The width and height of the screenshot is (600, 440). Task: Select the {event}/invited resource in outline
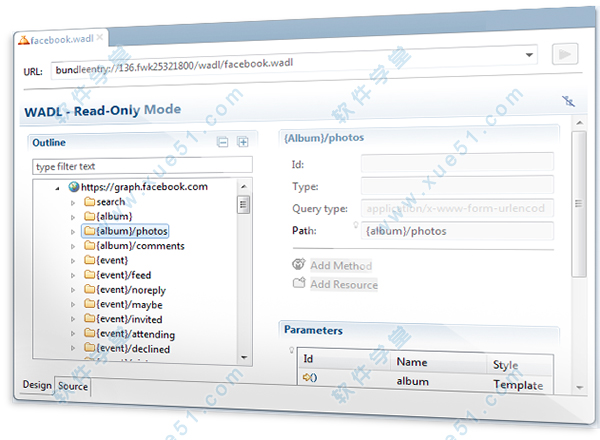click(x=123, y=319)
